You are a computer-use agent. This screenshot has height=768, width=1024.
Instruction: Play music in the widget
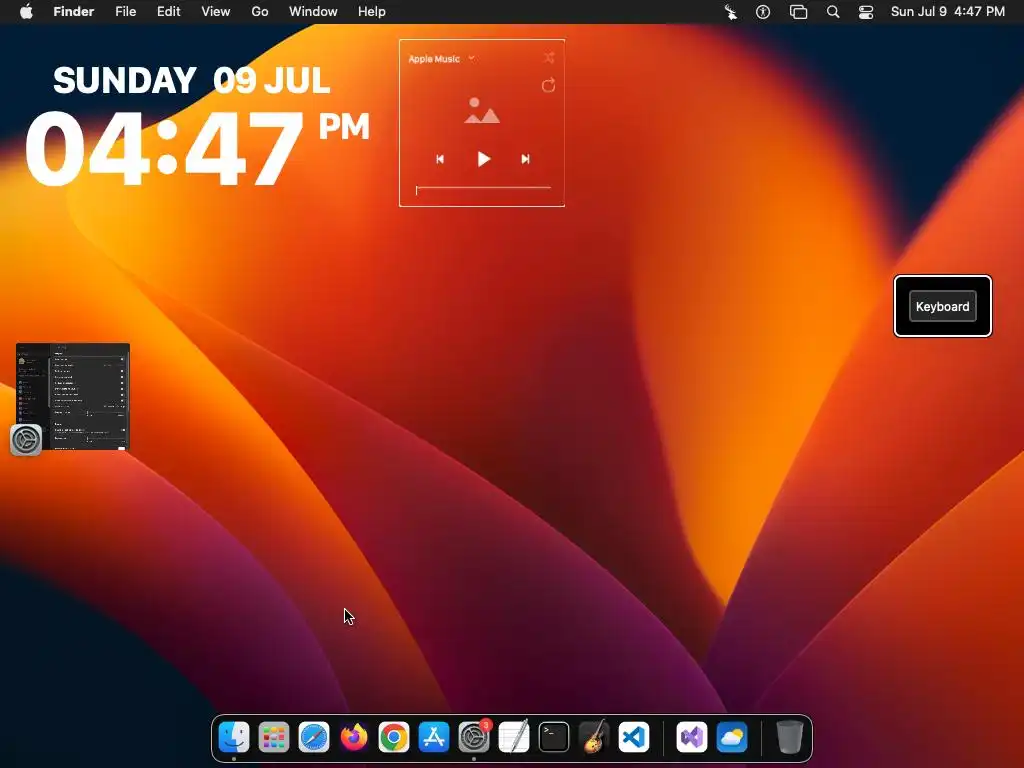[483, 159]
